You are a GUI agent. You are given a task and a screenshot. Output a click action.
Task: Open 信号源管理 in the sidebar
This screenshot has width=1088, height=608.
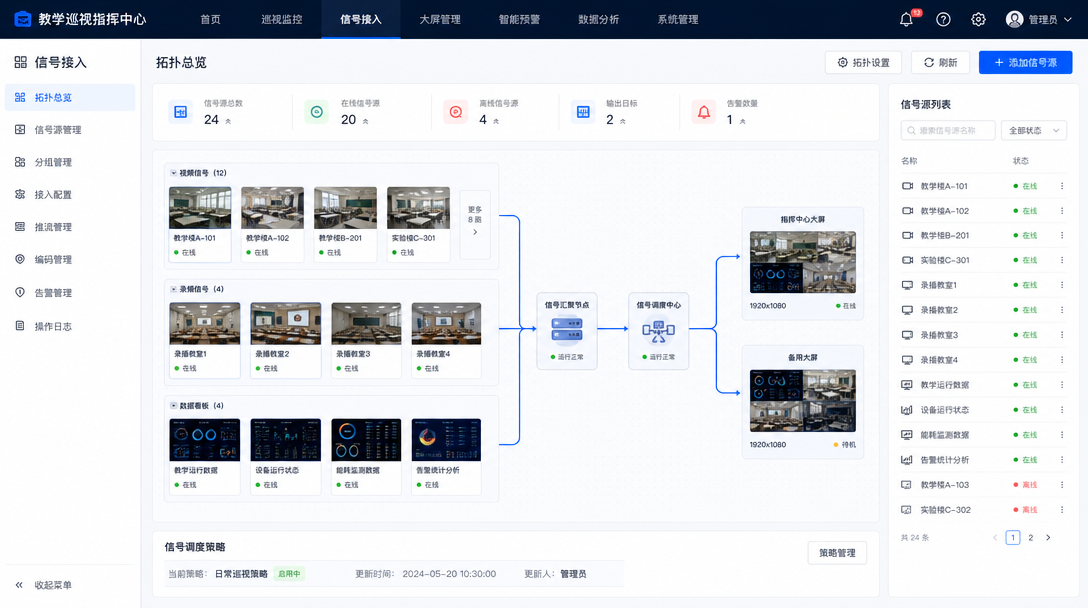pos(70,130)
